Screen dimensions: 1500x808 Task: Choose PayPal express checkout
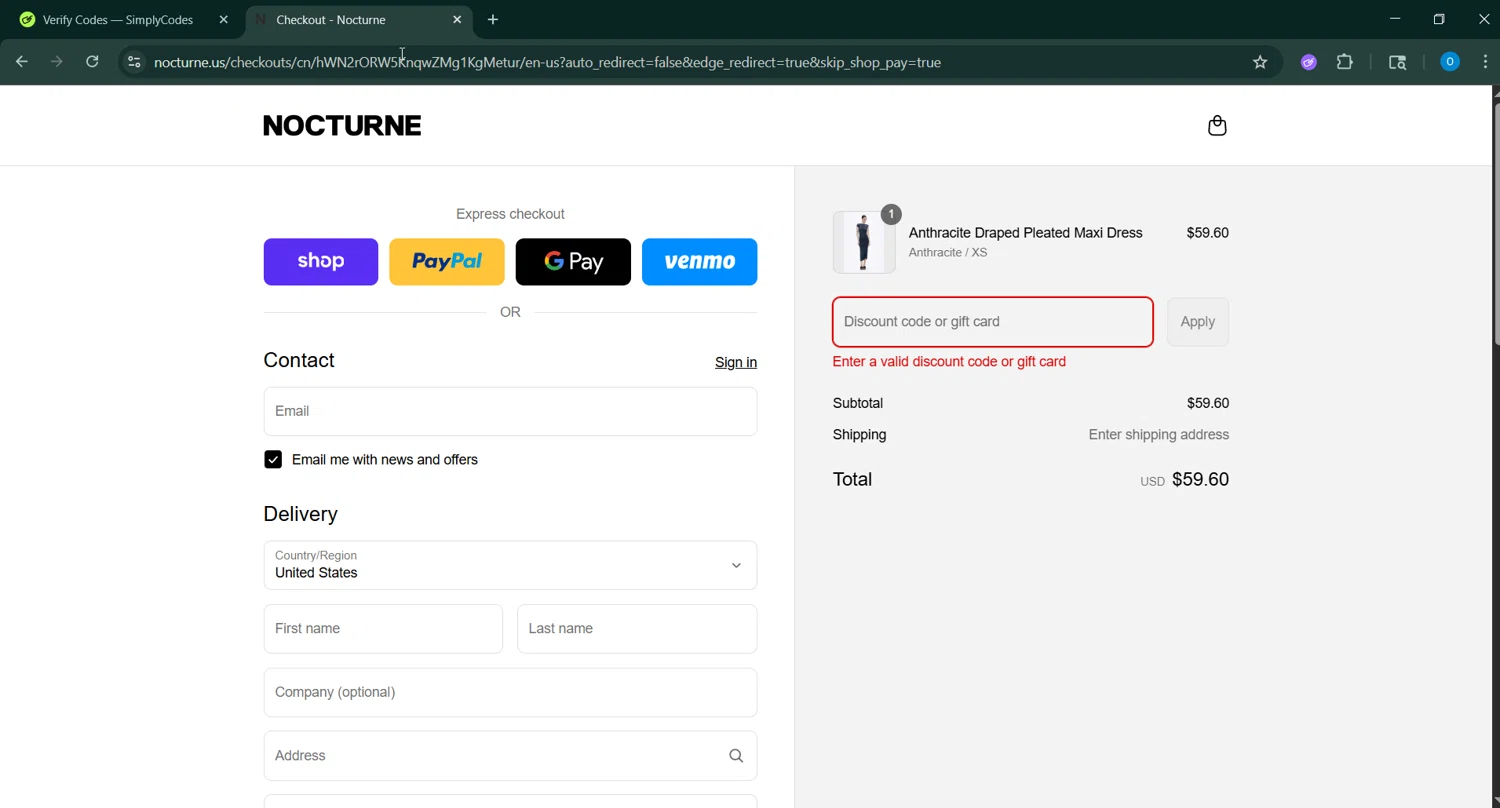coord(447,262)
